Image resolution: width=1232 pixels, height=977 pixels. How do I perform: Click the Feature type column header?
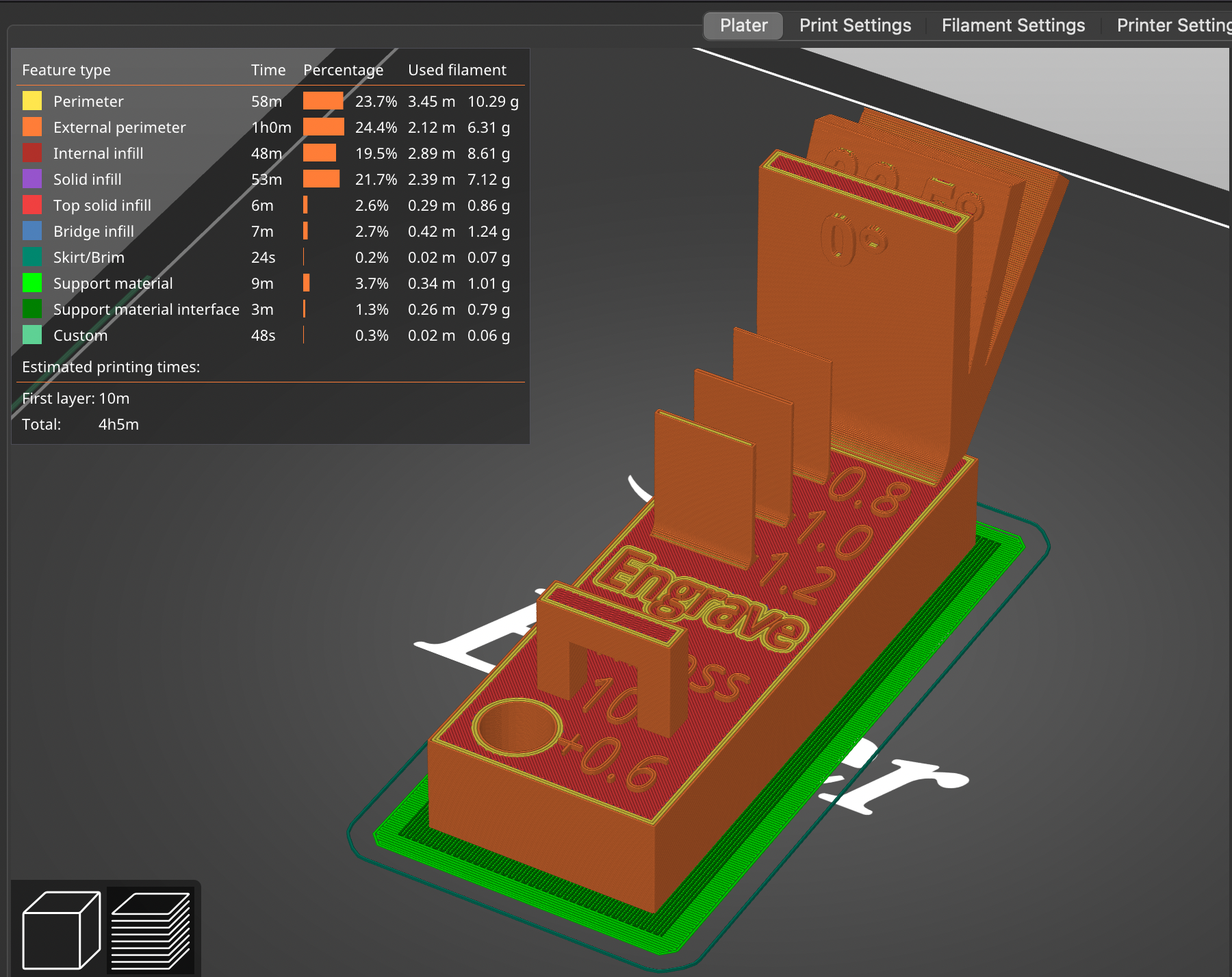pyautogui.click(x=66, y=70)
